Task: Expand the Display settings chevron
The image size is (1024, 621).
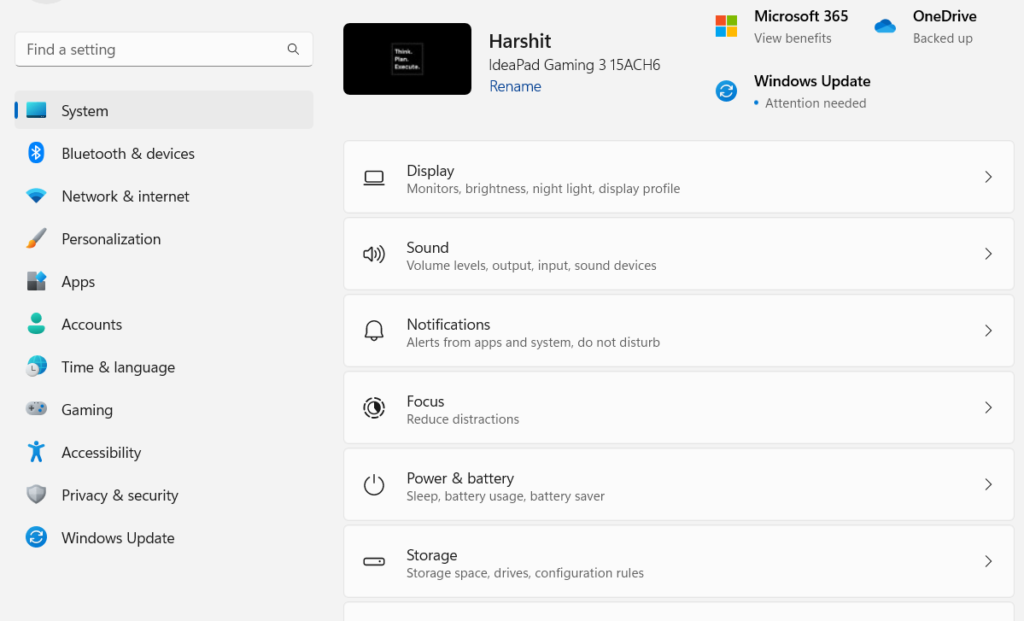Action: [988, 177]
